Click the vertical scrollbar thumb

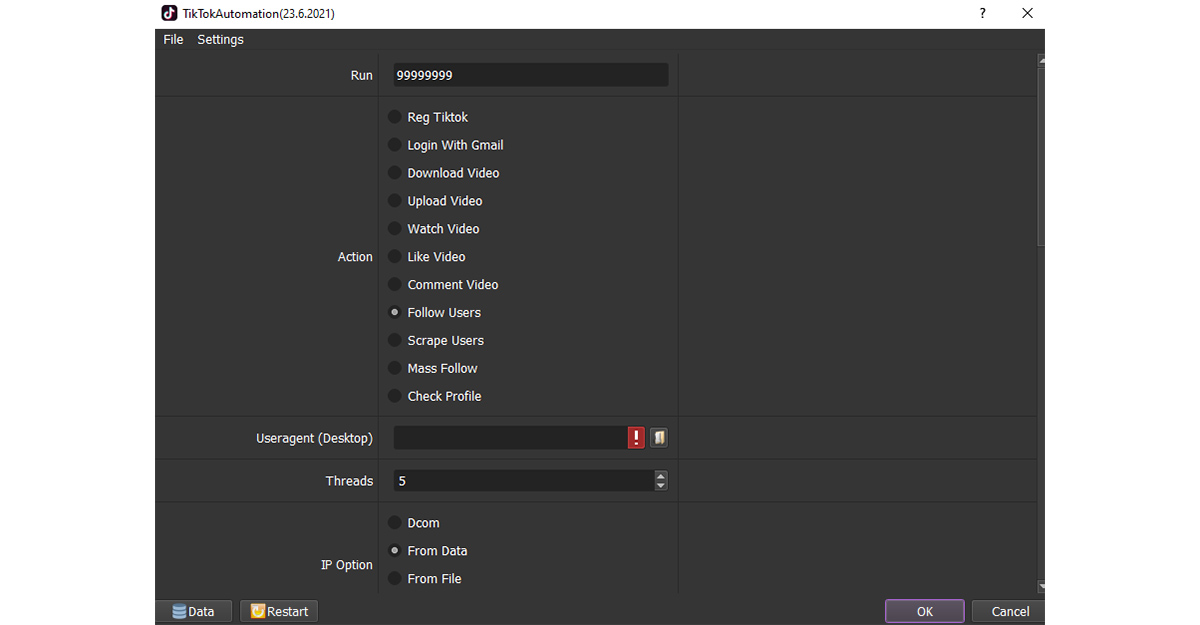[x=1041, y=156]
